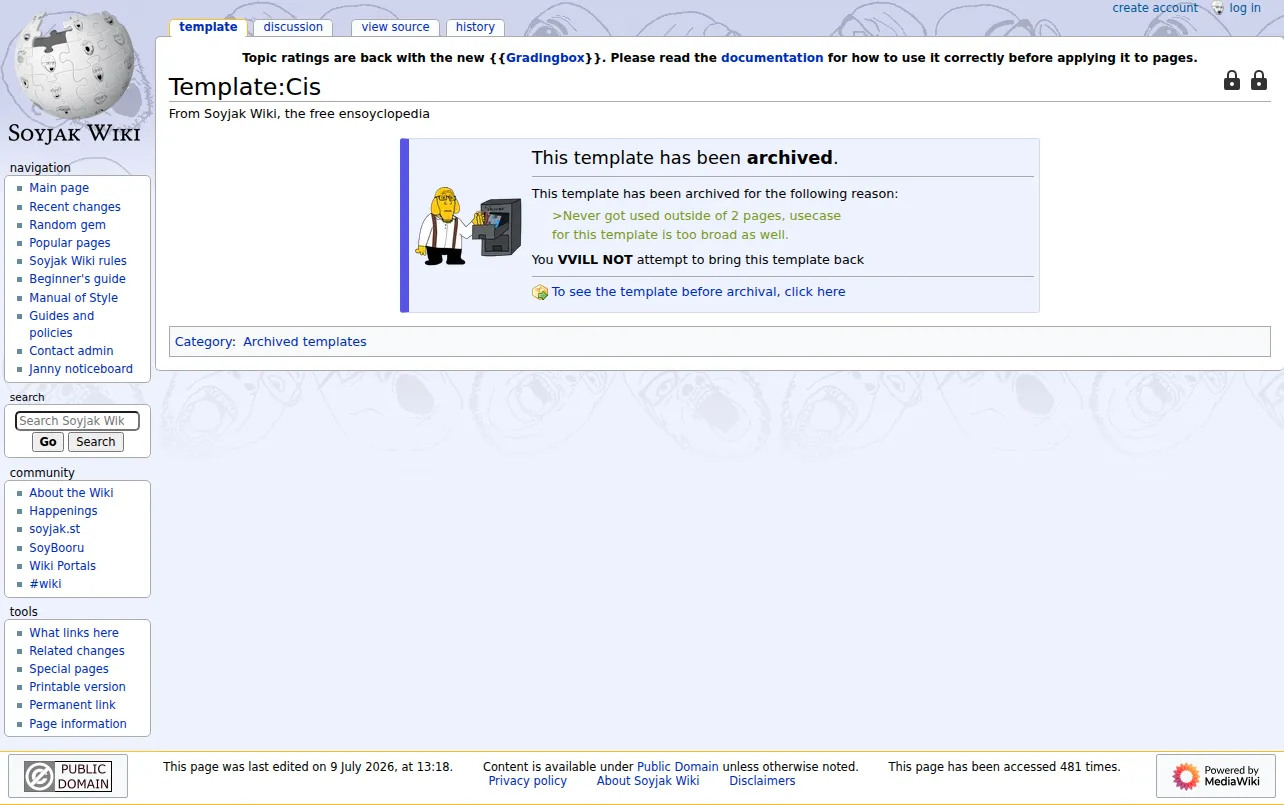Viewport: 1284px width, 805px height.
Task: Open Special pages
Action: (69, 669)
